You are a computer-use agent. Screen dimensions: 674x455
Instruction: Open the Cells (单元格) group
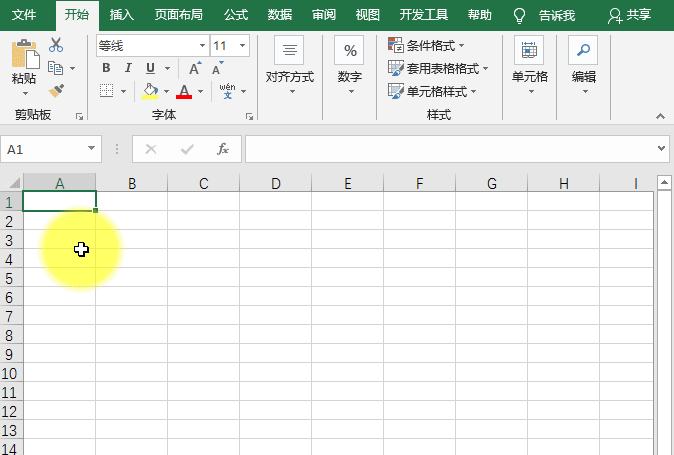(x=530, y=65)
